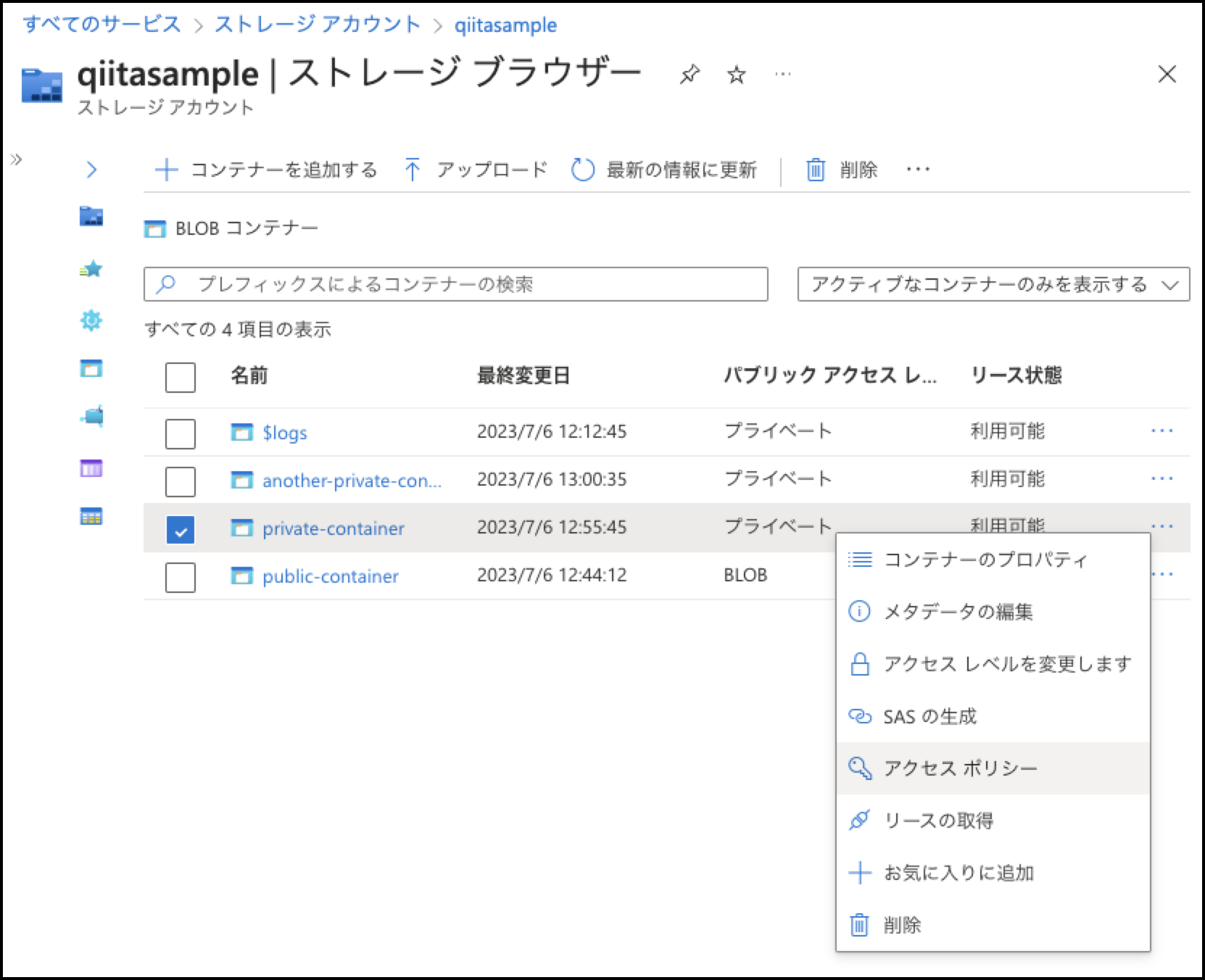
Task: Refresh with 最新の情報に更新
Action: pos(664,170)
